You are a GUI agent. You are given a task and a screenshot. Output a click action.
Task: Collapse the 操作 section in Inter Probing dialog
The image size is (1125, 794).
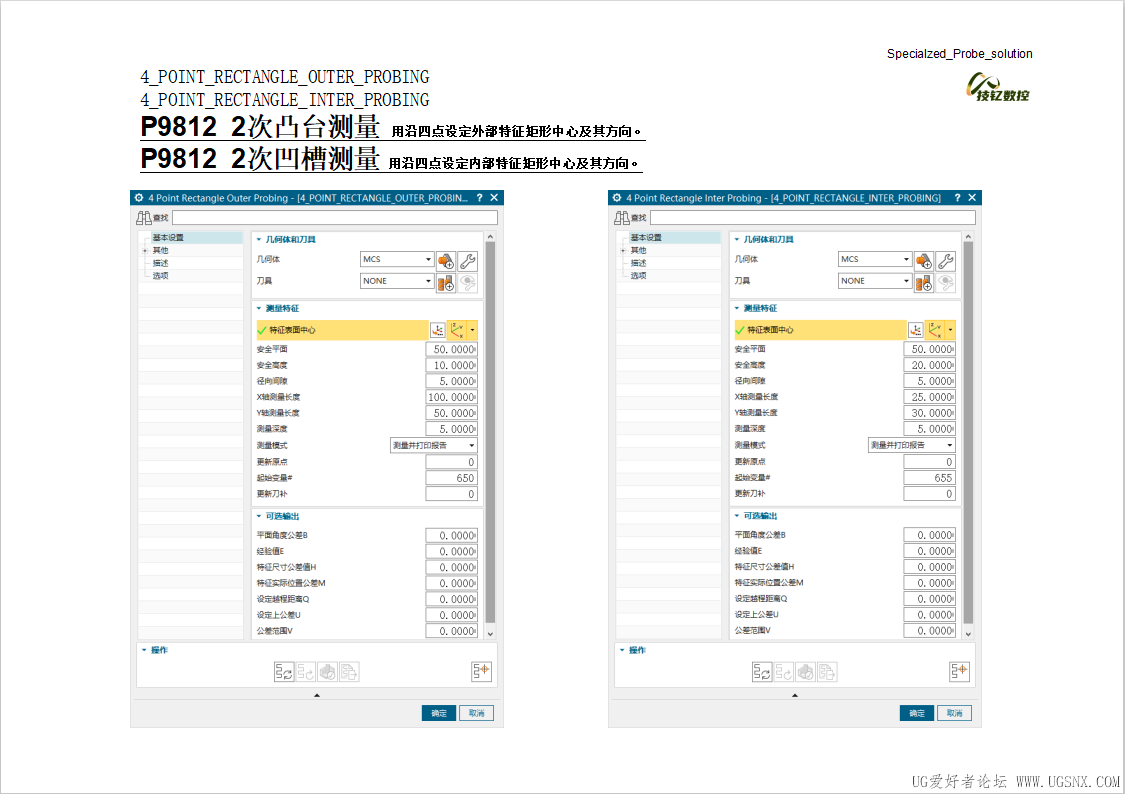pyautogui.click(x=622, y=650)
